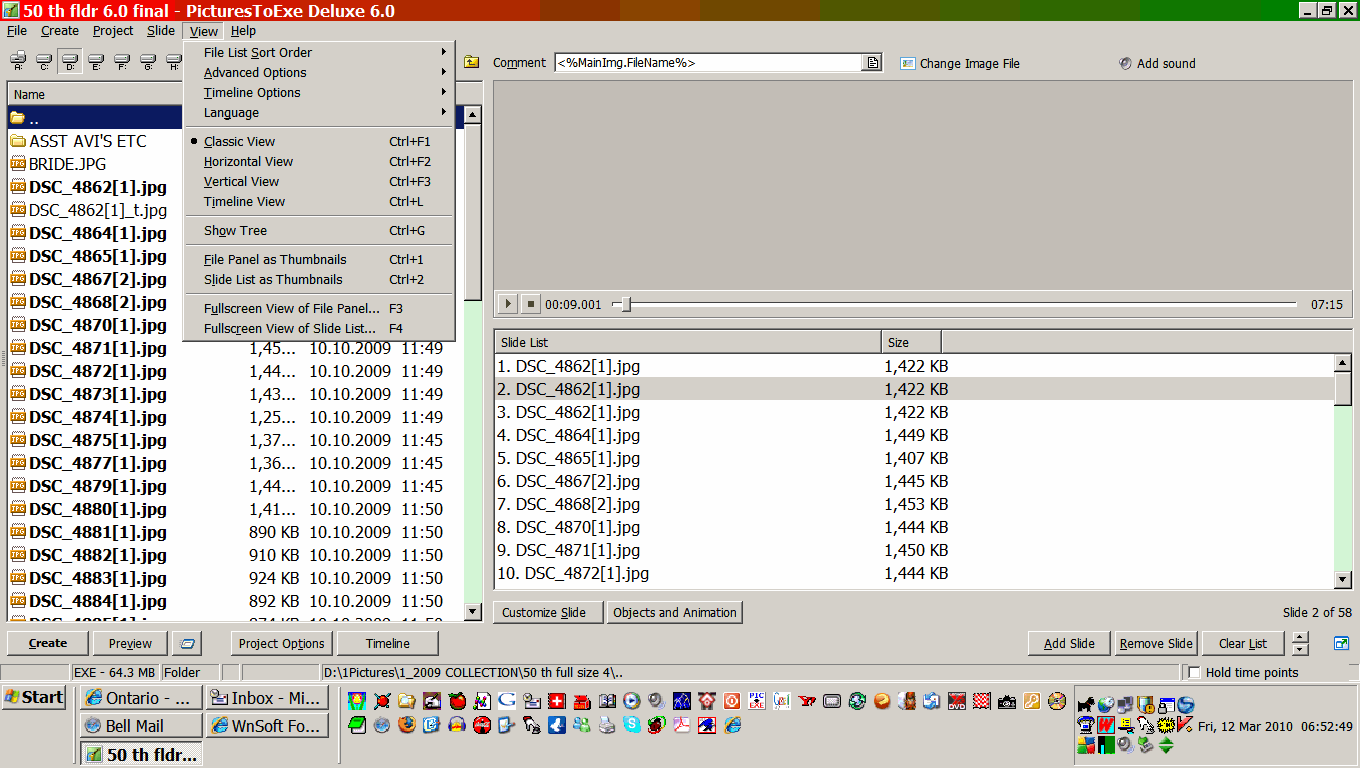Screen dimensions: 1360x768
Task: Open the comment template insert button
Action: click(x=872, y=62)
